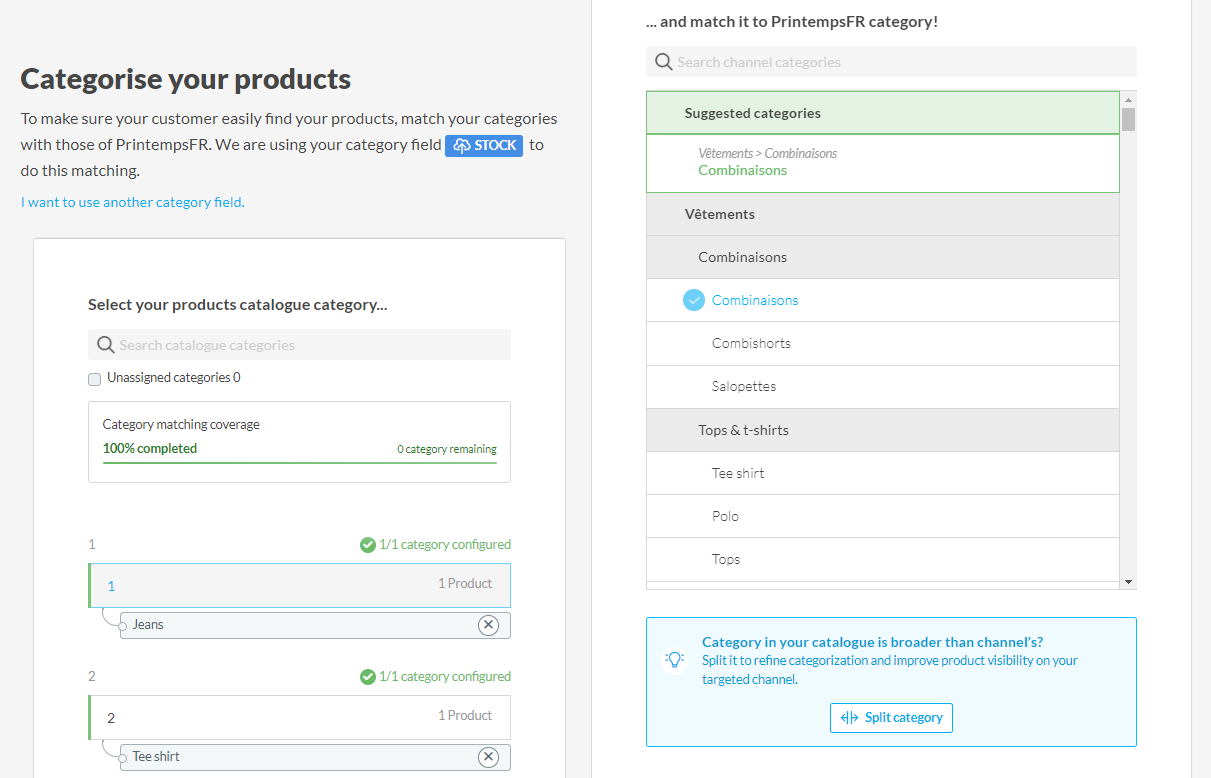Click the STOCK category field badge
The width and height of the screenshot is (1211, 778).
pos(484,145)
